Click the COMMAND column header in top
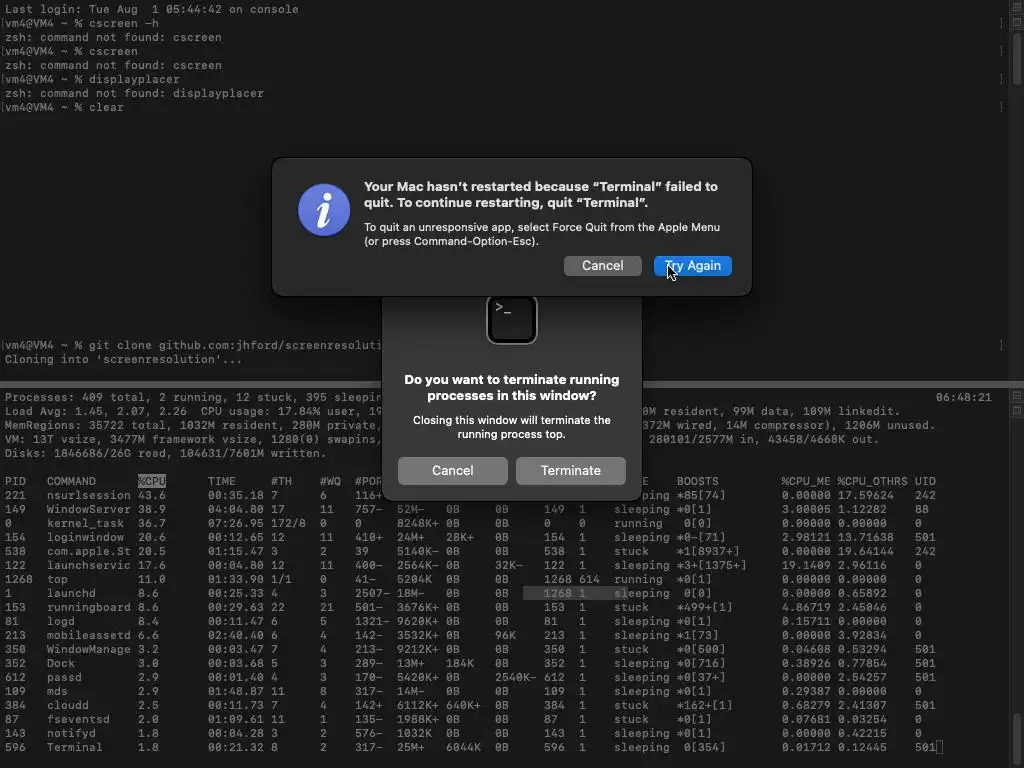Screen dimensions: 1024x768 coord(71,481)
